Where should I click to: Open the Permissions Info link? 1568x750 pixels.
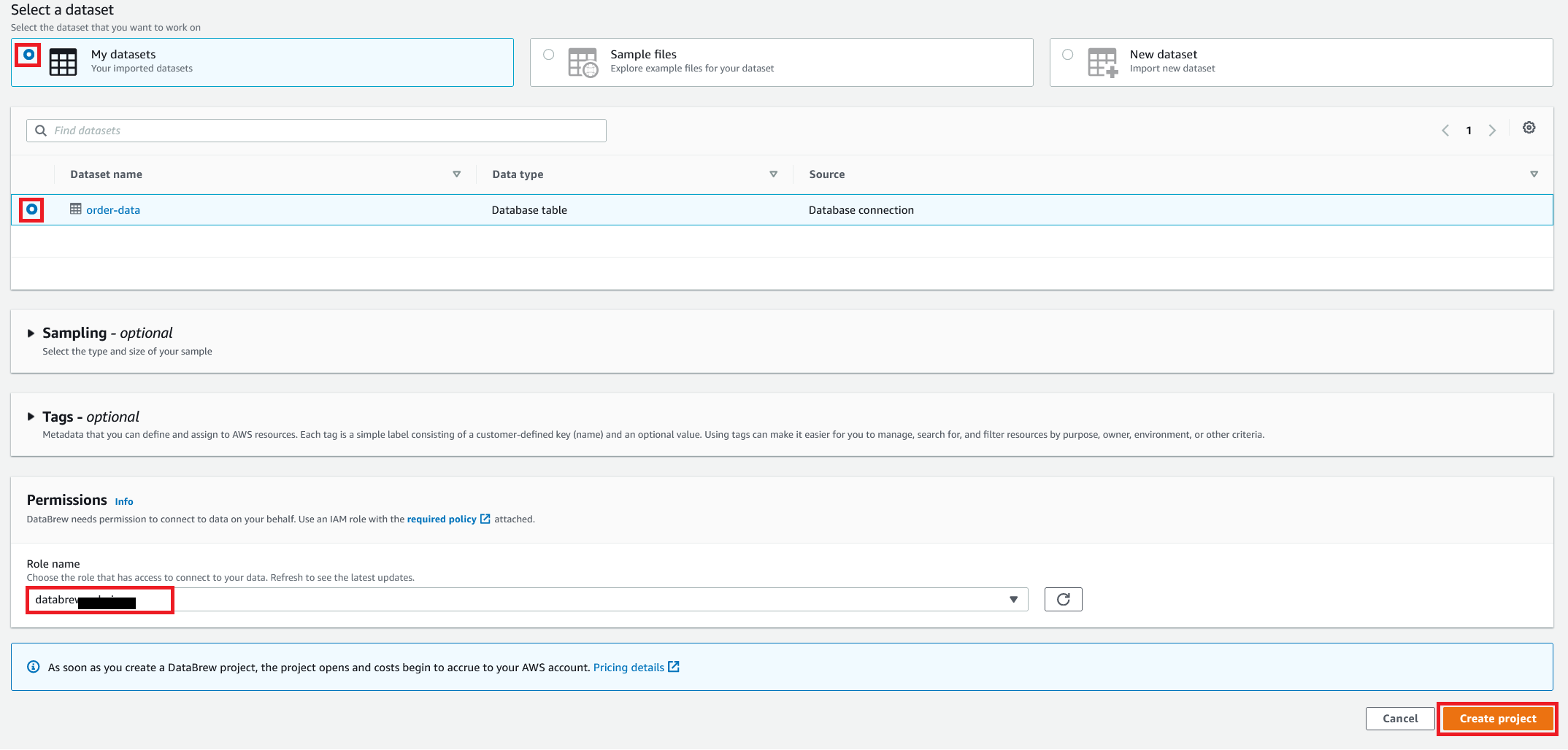(124, 502)
